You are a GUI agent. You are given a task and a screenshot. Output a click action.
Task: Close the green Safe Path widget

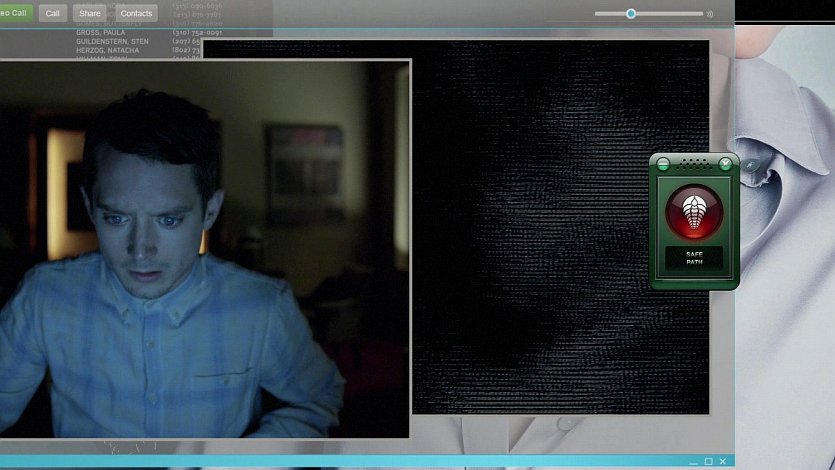pyautogui.click(x=725, y=163)
